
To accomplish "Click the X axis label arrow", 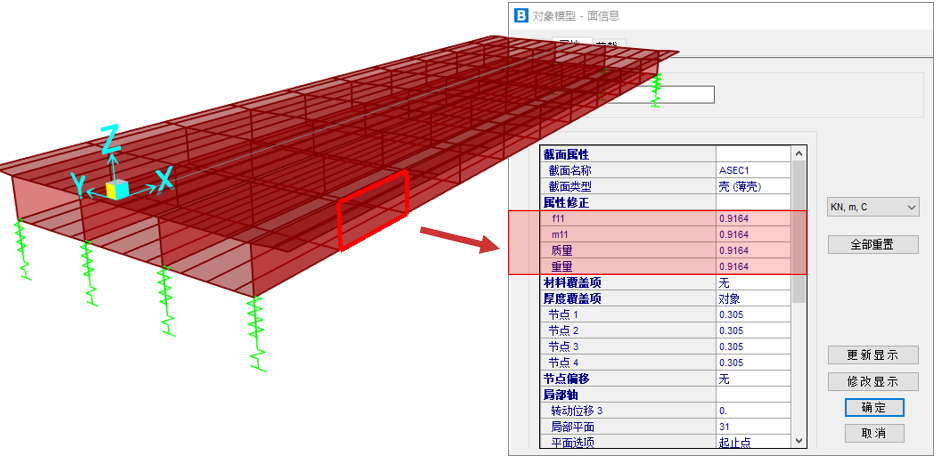I will click(x=164, y=180).
